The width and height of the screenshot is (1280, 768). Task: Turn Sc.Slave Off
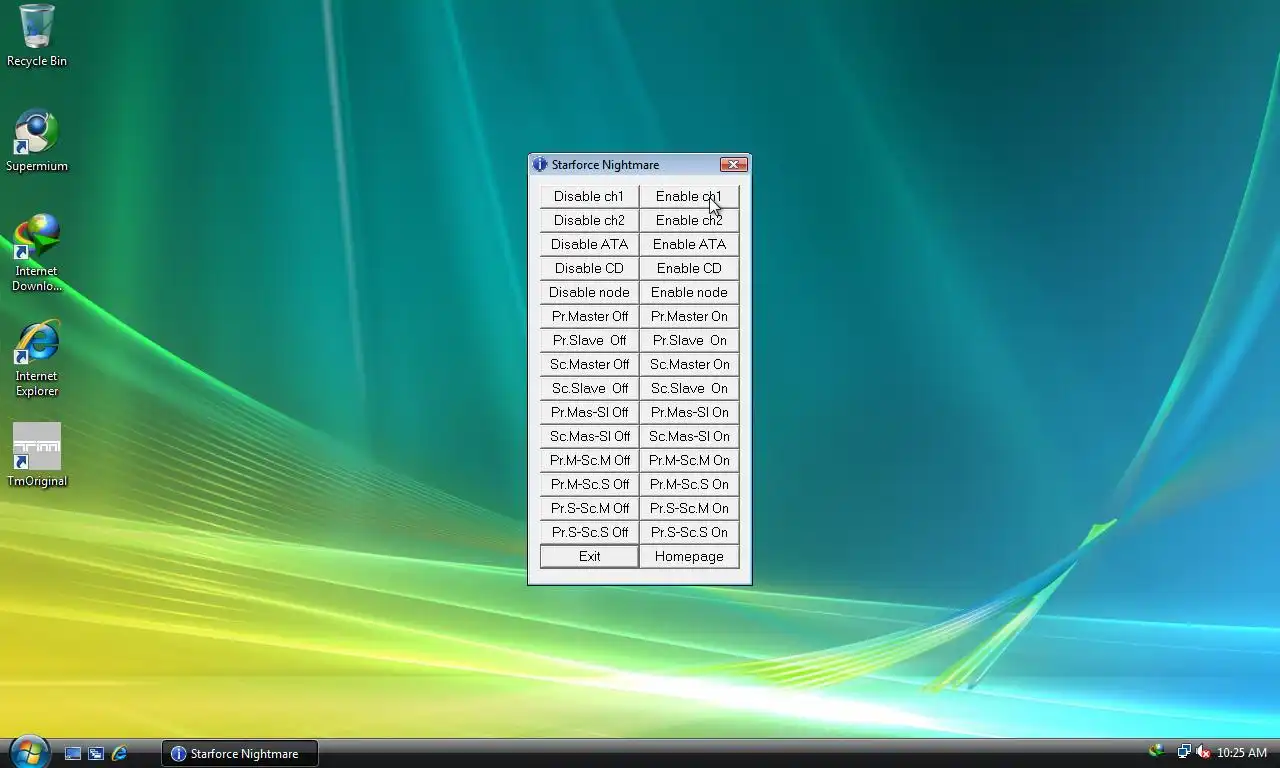[589, 388]
